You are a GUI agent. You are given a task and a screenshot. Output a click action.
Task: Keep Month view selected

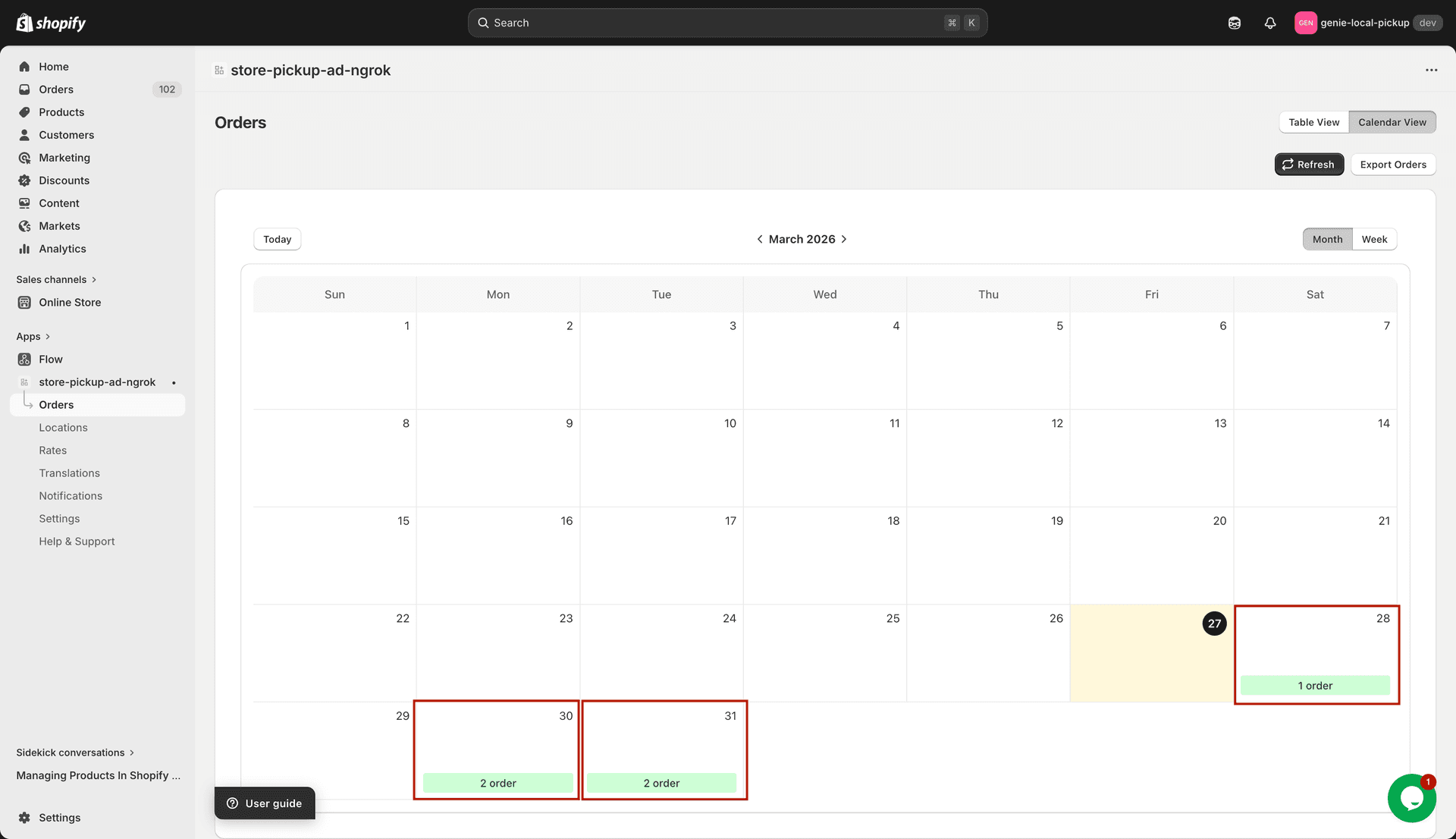click(1327, 239)
